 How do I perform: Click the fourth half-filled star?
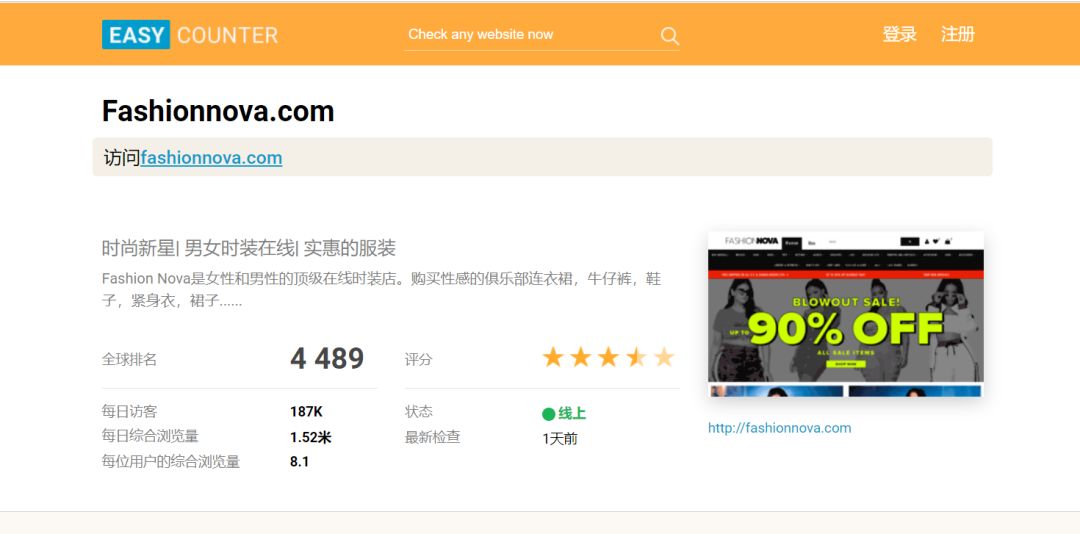click(636, 357)
